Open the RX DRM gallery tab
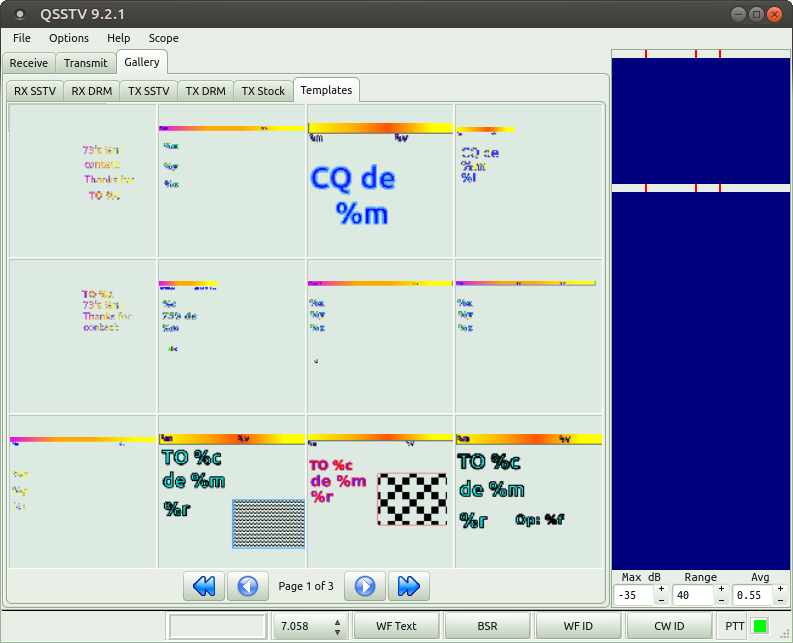 [92, 91]
